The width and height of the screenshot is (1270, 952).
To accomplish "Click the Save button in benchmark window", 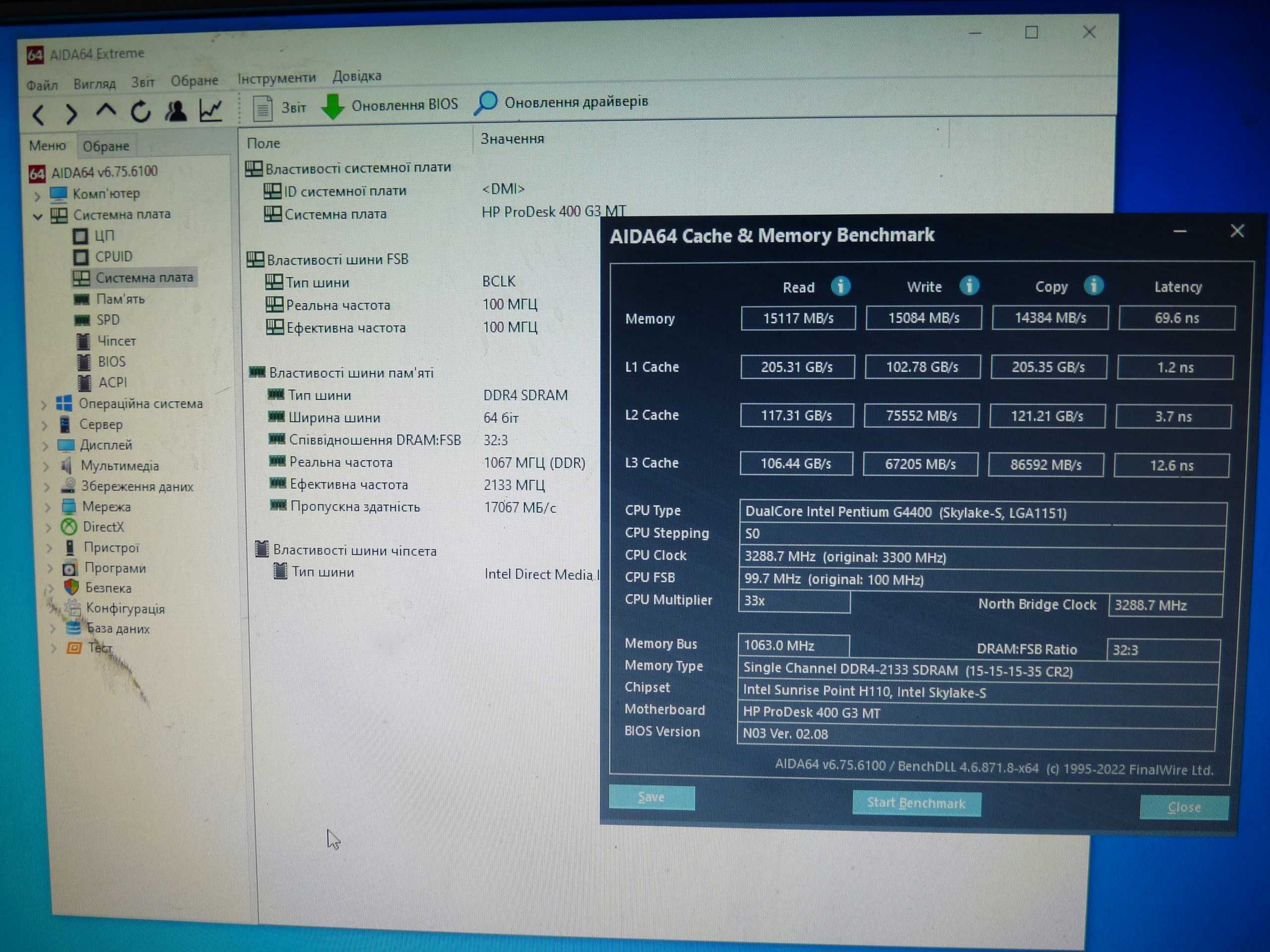I will 652,797.
